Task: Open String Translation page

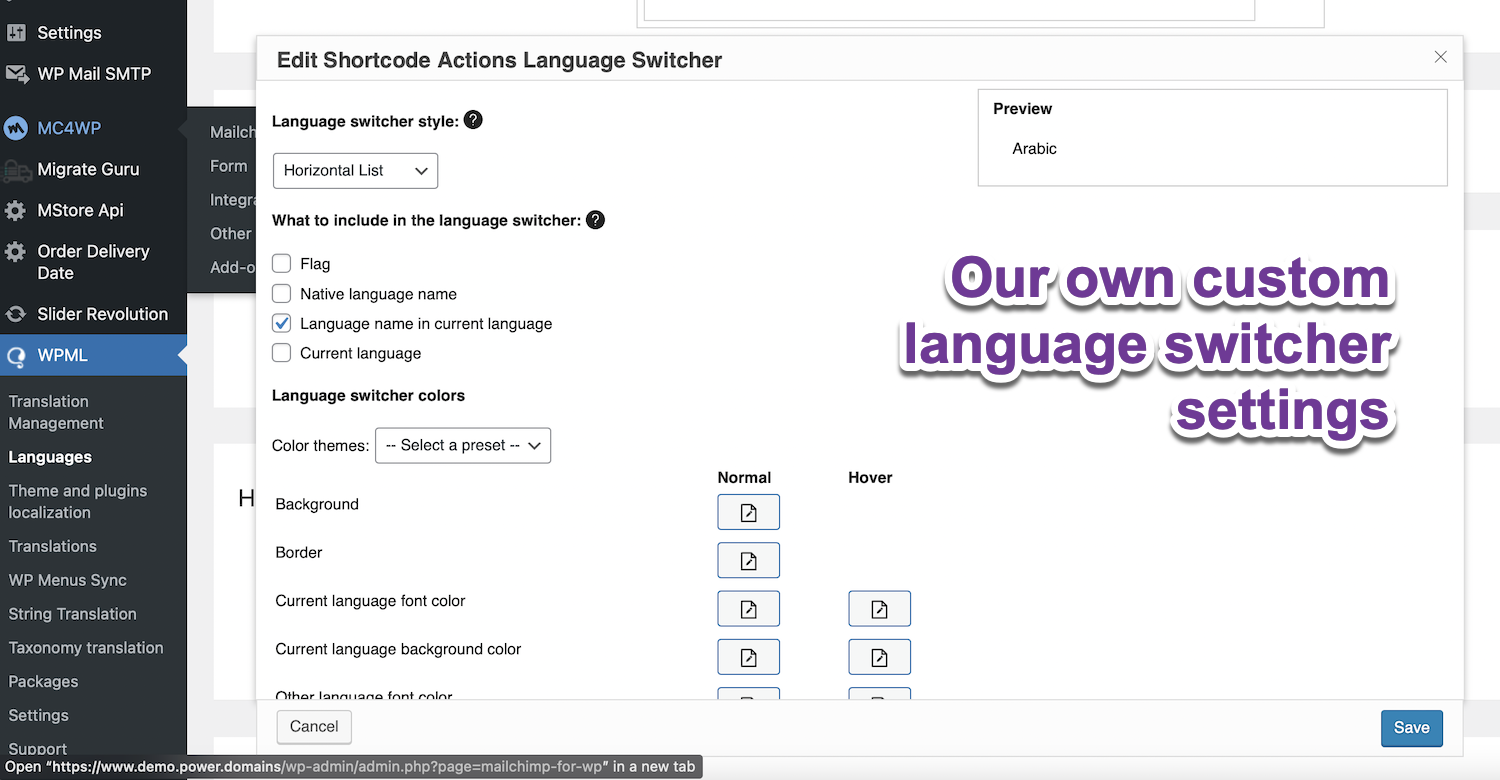Action: tap(73, 614)
